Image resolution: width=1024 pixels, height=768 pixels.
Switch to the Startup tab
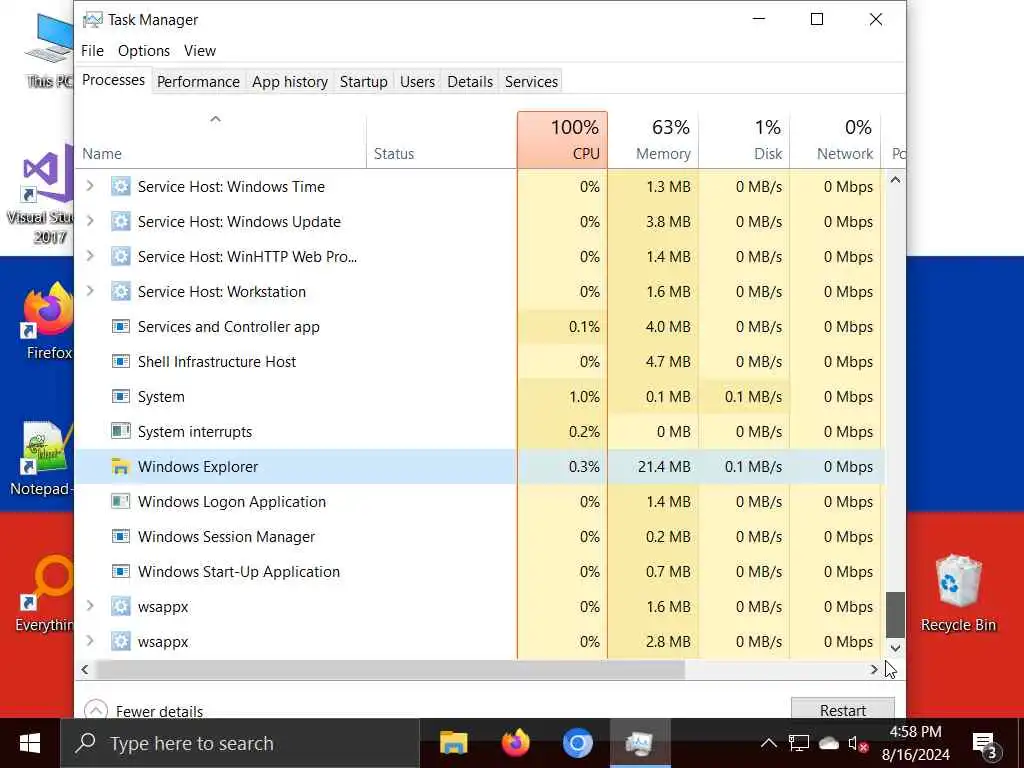[x=364, y=82]
